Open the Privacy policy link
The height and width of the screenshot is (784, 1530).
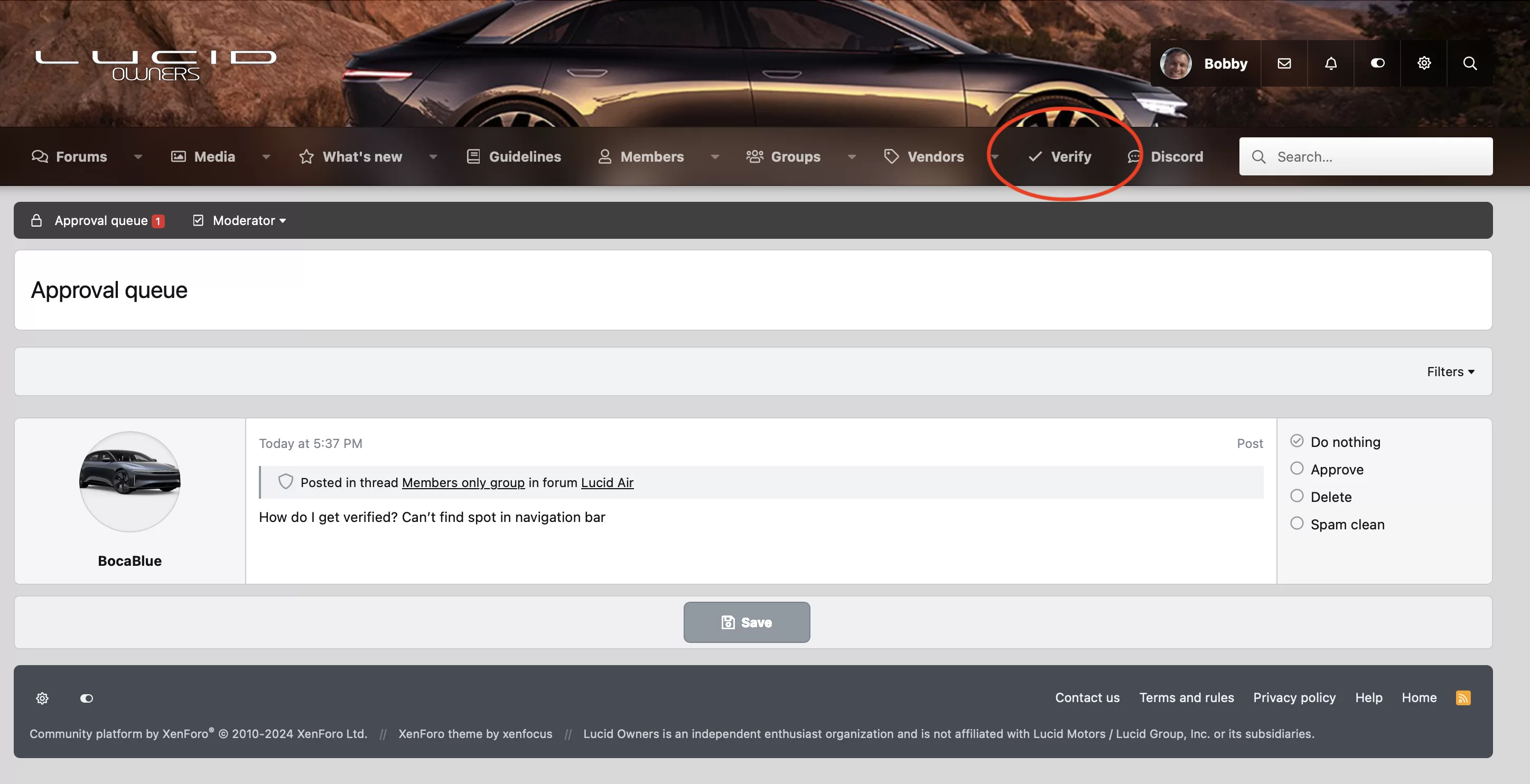click(1294, 697)
